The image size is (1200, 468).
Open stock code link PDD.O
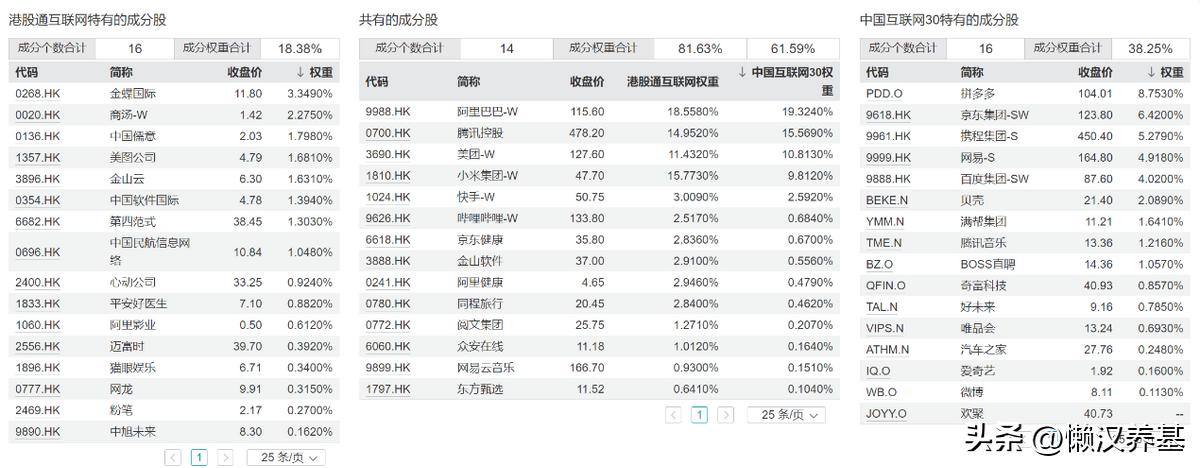885,93
